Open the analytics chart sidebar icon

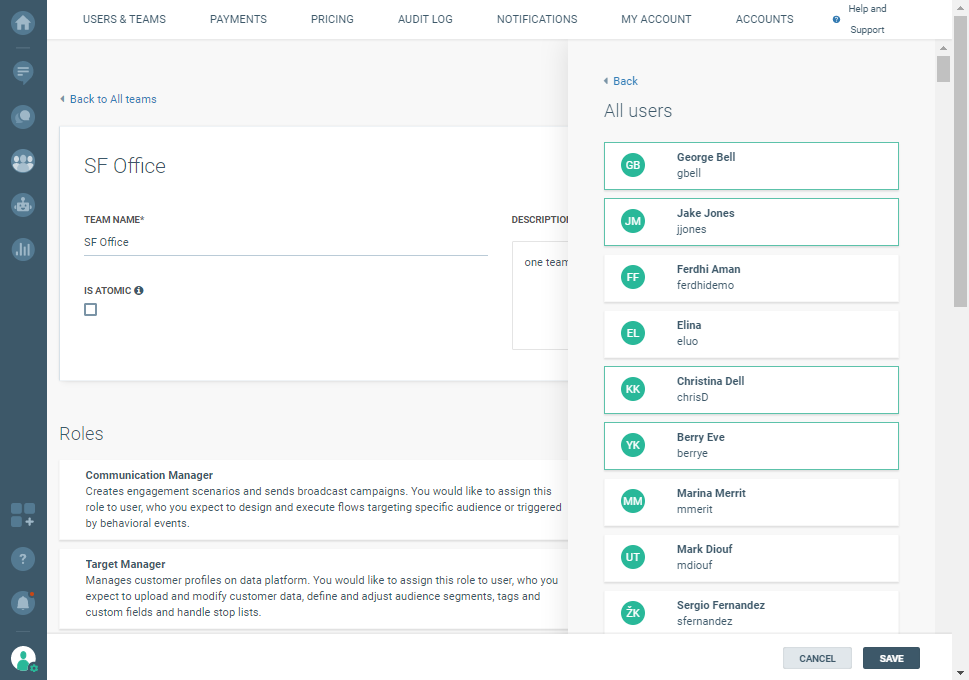point(23,249)
